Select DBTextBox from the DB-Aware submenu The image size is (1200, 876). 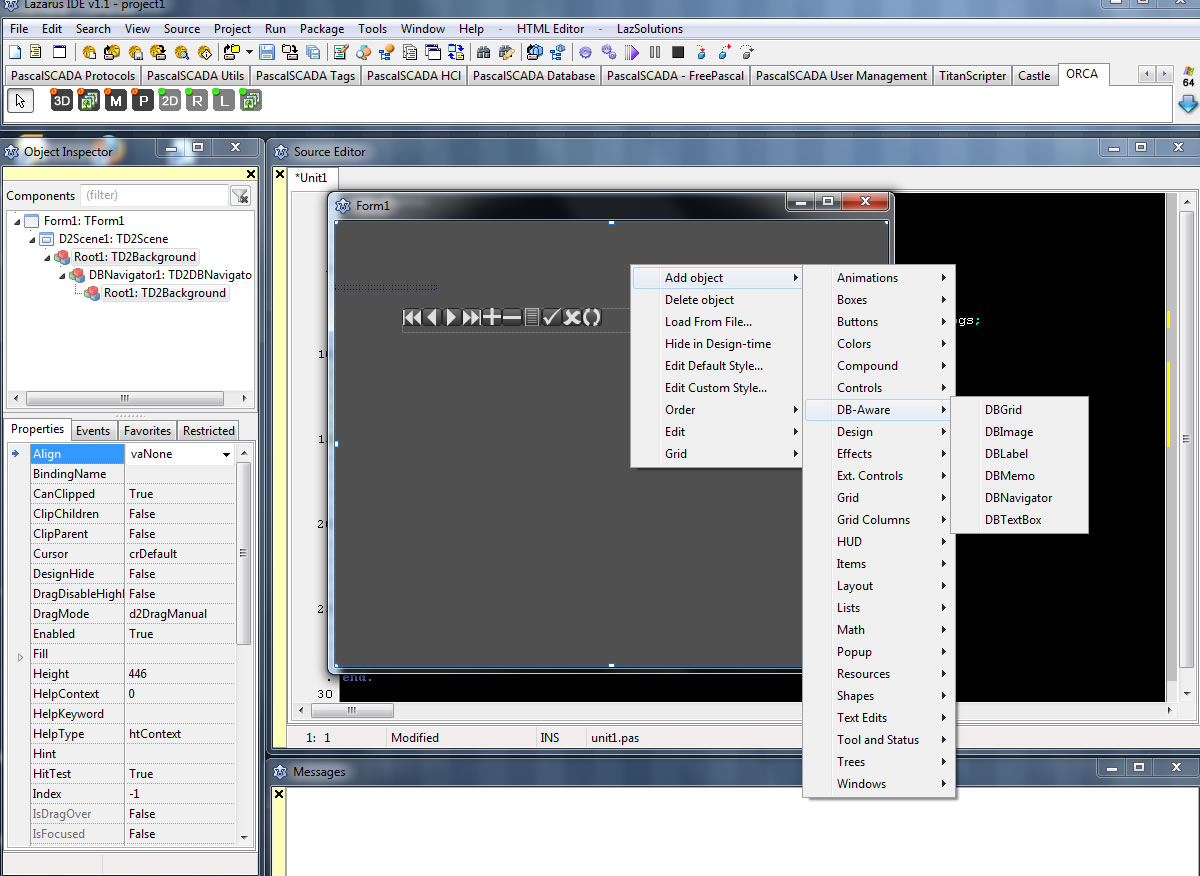(1019, 520)
